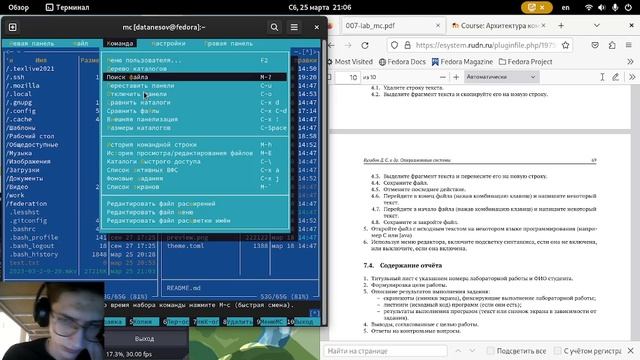Open the Правая панель menu
640x360 pixels.
(229, 43)
